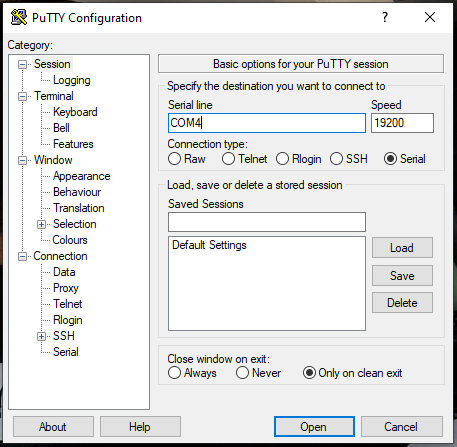Image resolution: width=457 pixels, height=447 pixels.
Task: Open the Selection category
Action: pyautogui.click(x=75, y=224)
